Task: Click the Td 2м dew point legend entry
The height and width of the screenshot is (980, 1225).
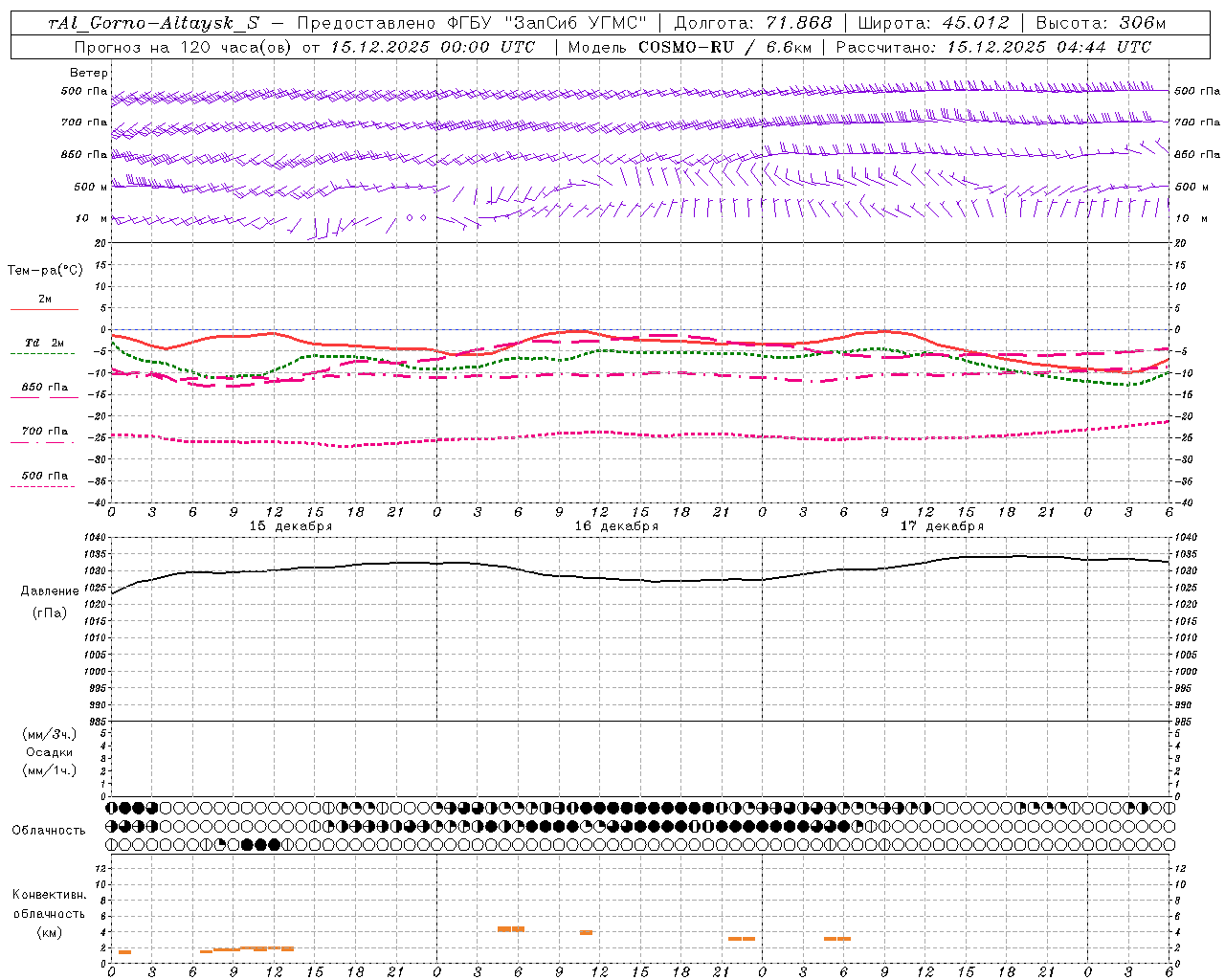Action: [x=45, y=343]
